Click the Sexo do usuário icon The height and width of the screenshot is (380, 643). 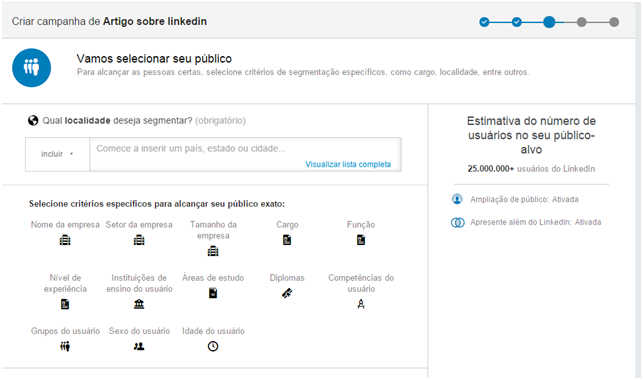[139, 346]
